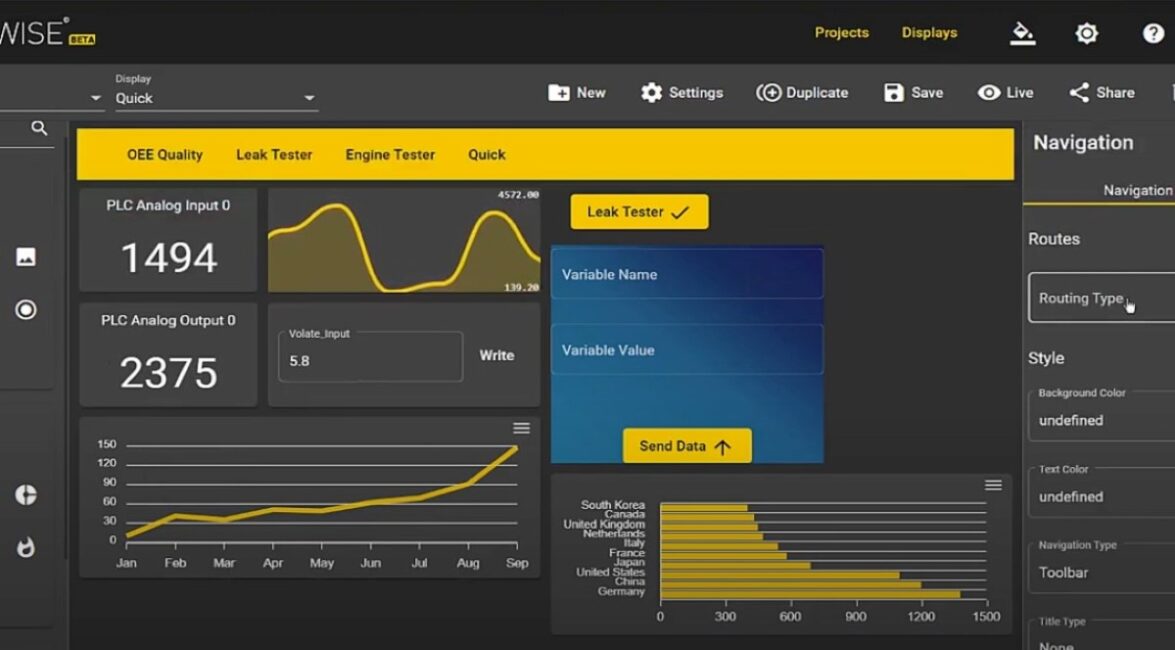Toggle Live view mode
The width and height of the screenshot is (1175, 650).
point(1005,92)
